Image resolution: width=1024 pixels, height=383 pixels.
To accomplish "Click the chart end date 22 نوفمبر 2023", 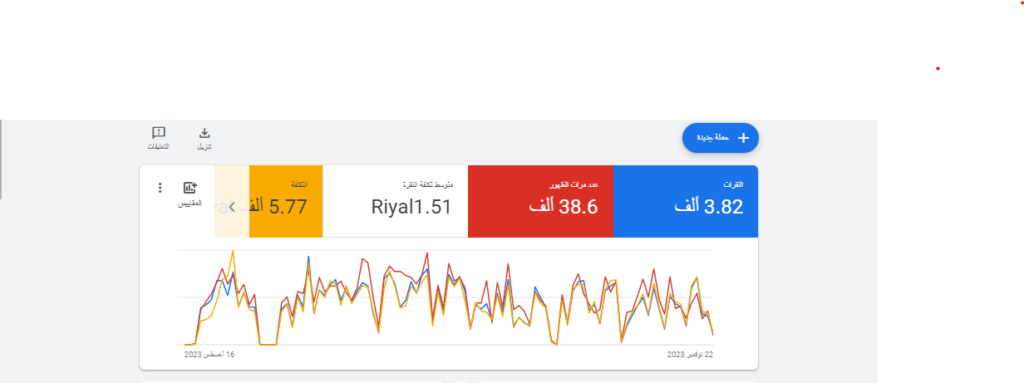I will pos(690,354).
